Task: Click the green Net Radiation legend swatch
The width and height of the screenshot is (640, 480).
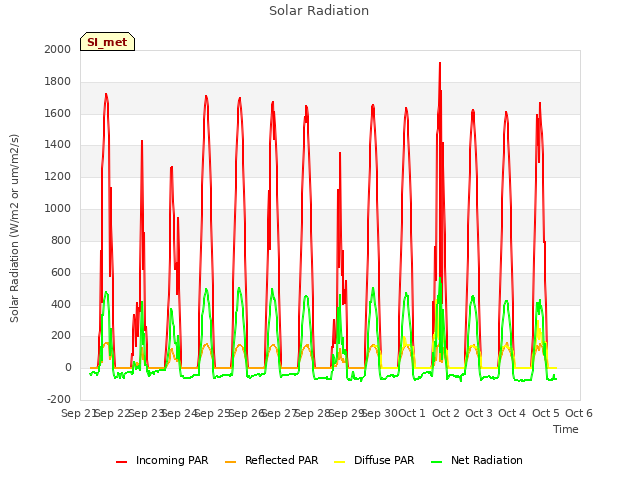Action: pos(437,462)
